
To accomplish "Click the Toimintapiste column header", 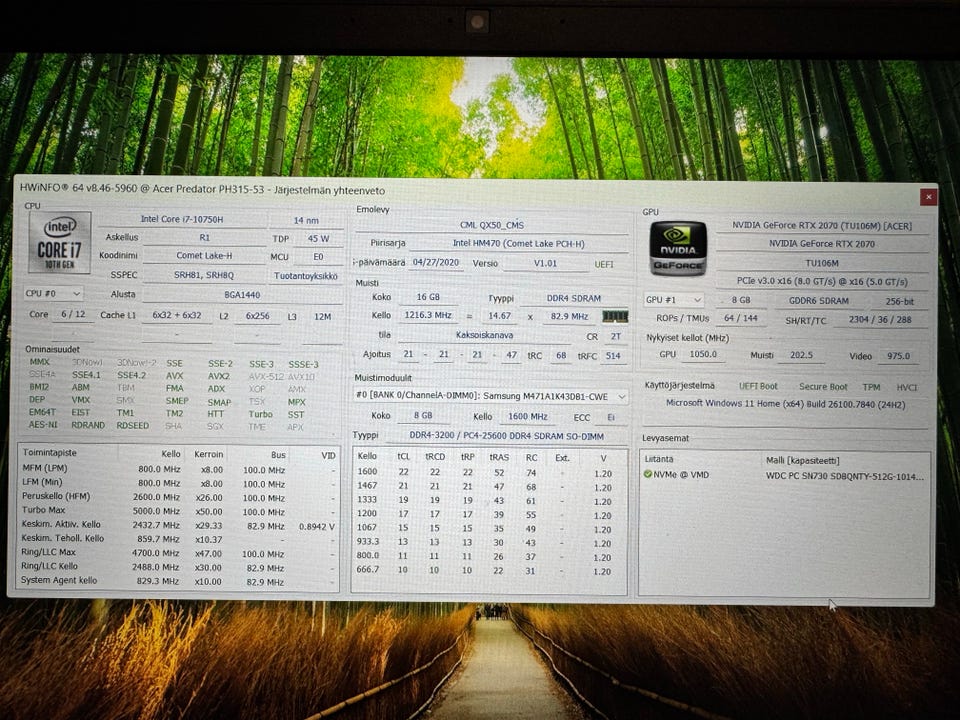I will click(50, 452).
